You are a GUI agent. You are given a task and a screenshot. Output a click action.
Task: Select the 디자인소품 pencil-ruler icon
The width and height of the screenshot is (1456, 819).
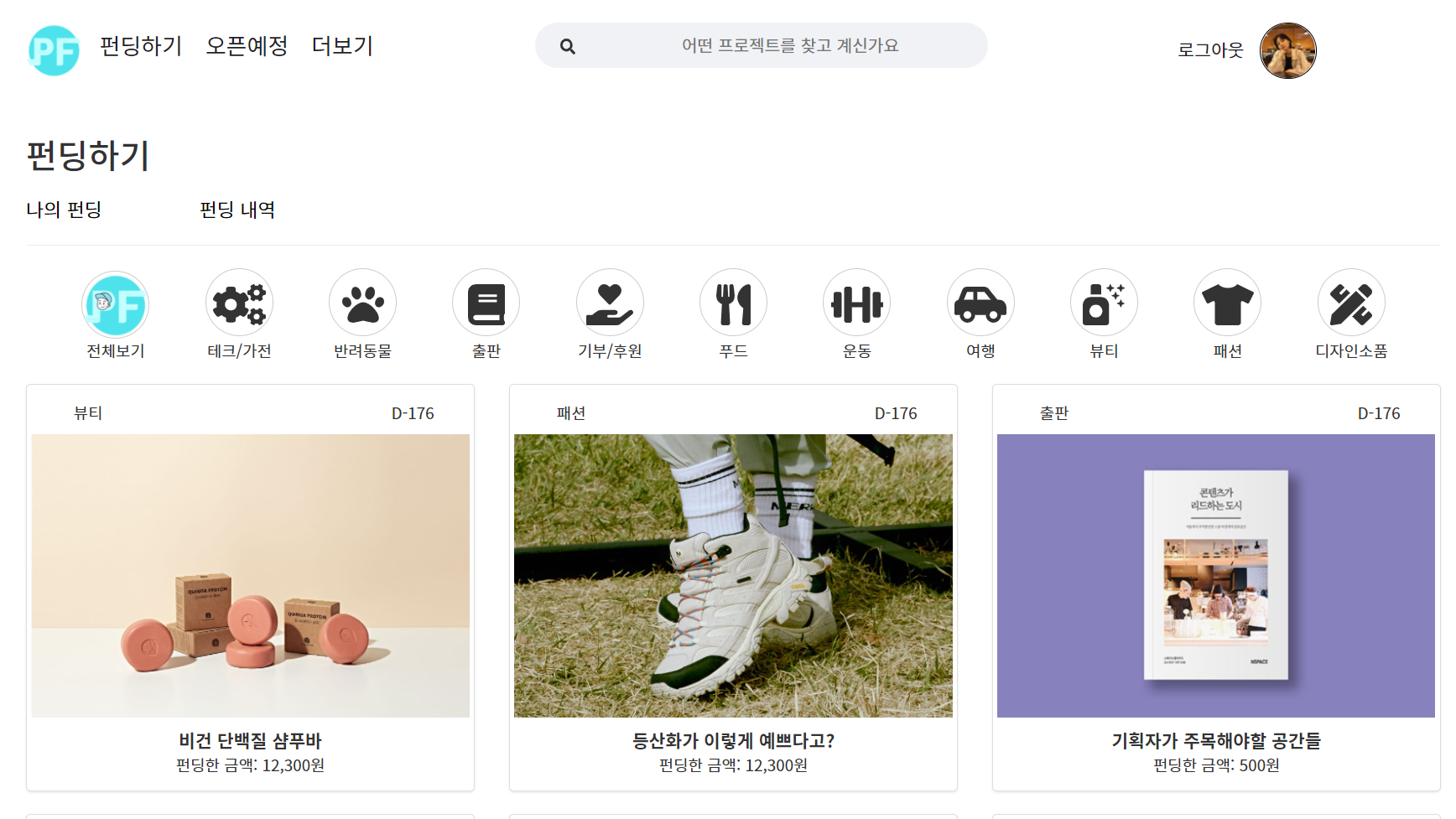coord(1351,303)
